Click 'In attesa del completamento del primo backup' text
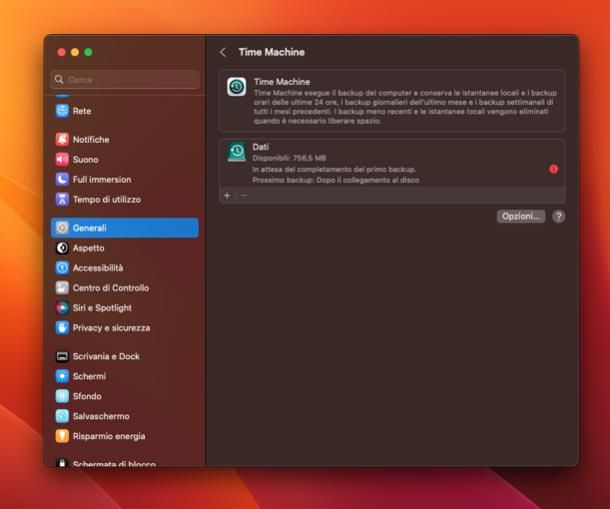610x509 pixels. click(334, 169)
